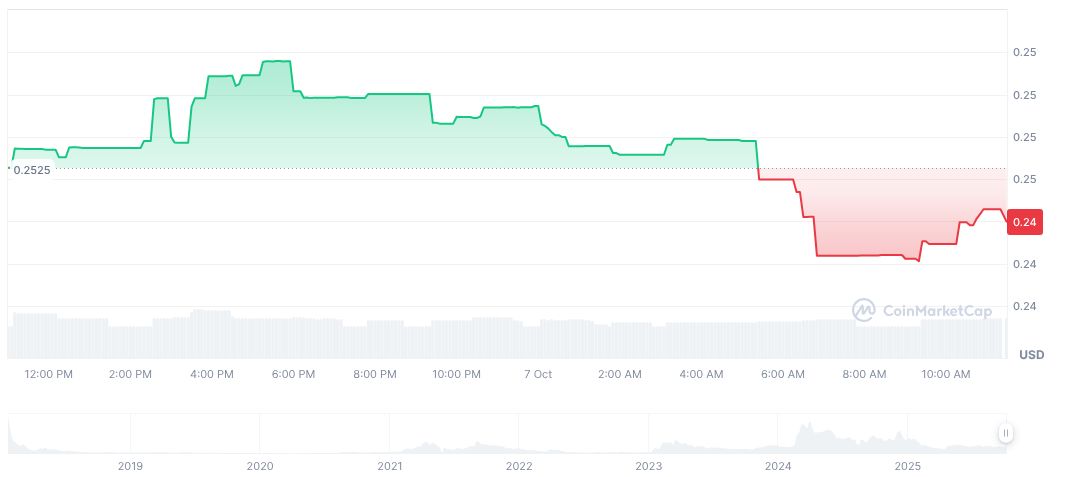Click the CoinMarketCap watermark text
The image size is (1072, 477).
click(x=936, y=312)
